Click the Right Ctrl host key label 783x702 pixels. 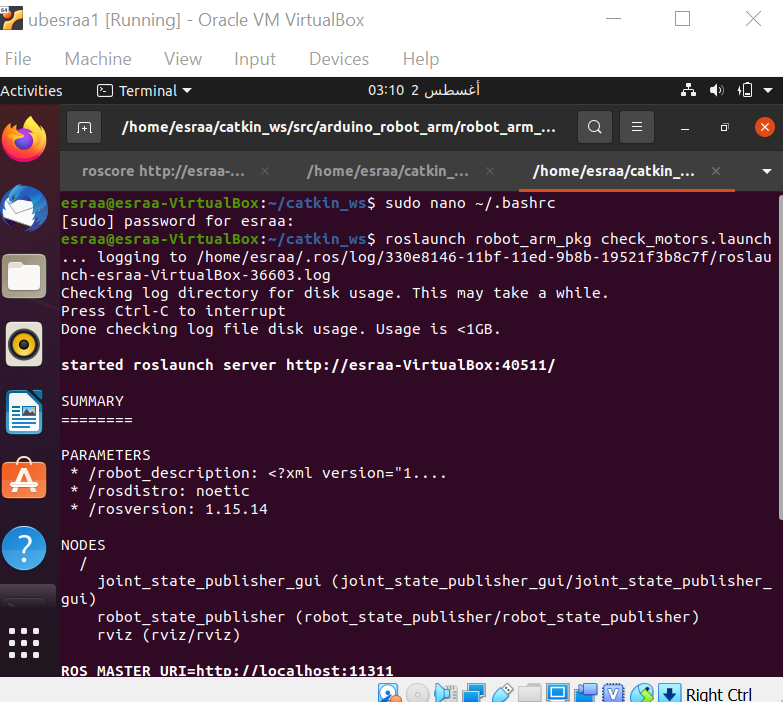click(x=719, y=694)
